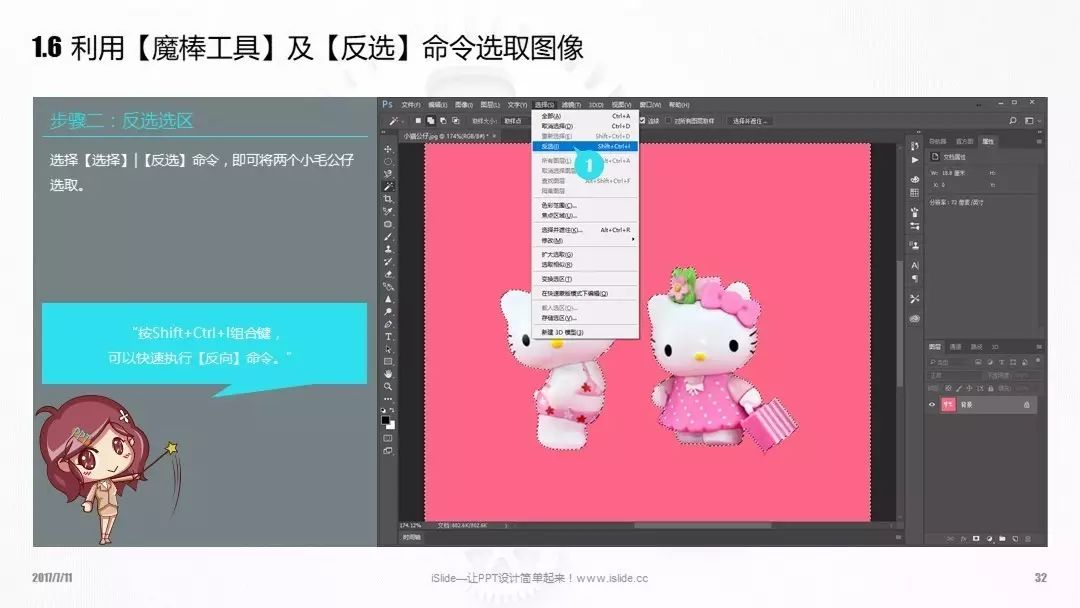This screenshot has width=1080, height=608.
Task: Open the Libraries cloud panel icon
Action: click(915, 319)
